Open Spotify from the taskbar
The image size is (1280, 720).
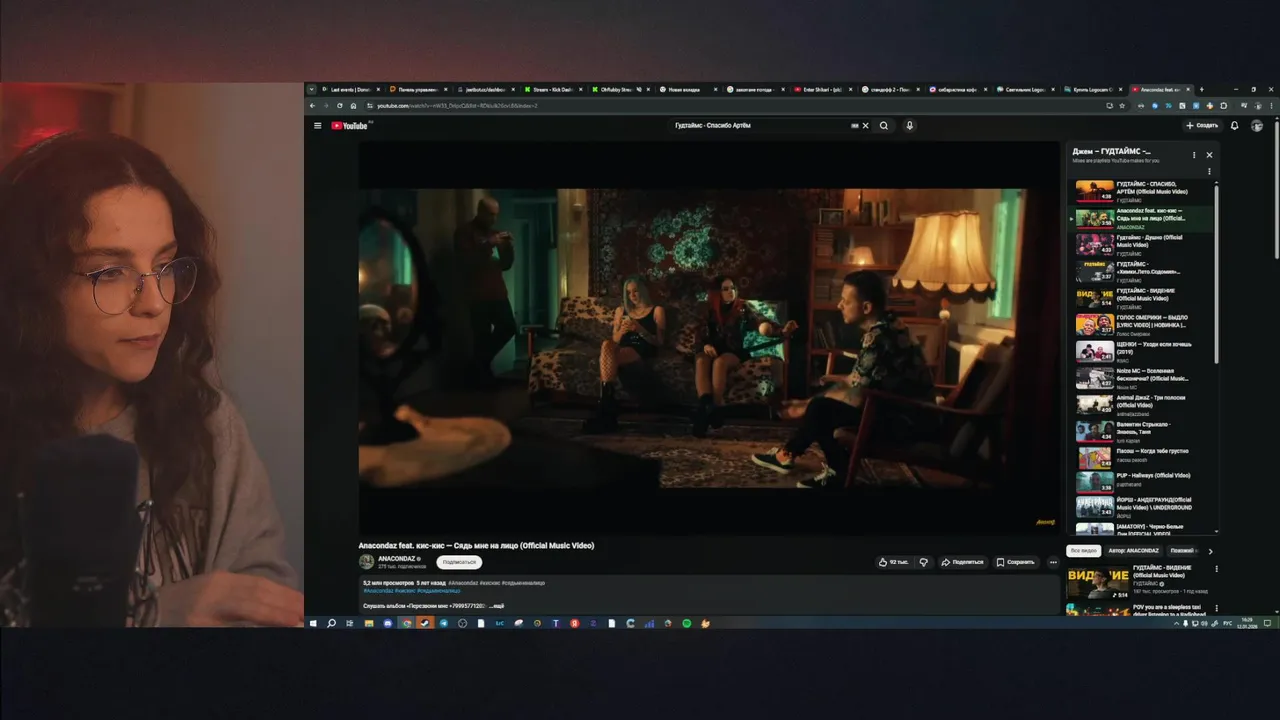[687, 623]
